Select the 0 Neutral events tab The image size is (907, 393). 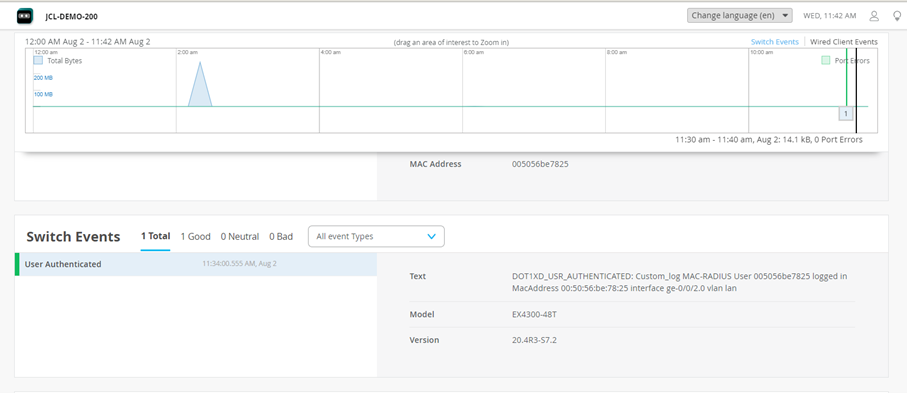pos(240,236)
